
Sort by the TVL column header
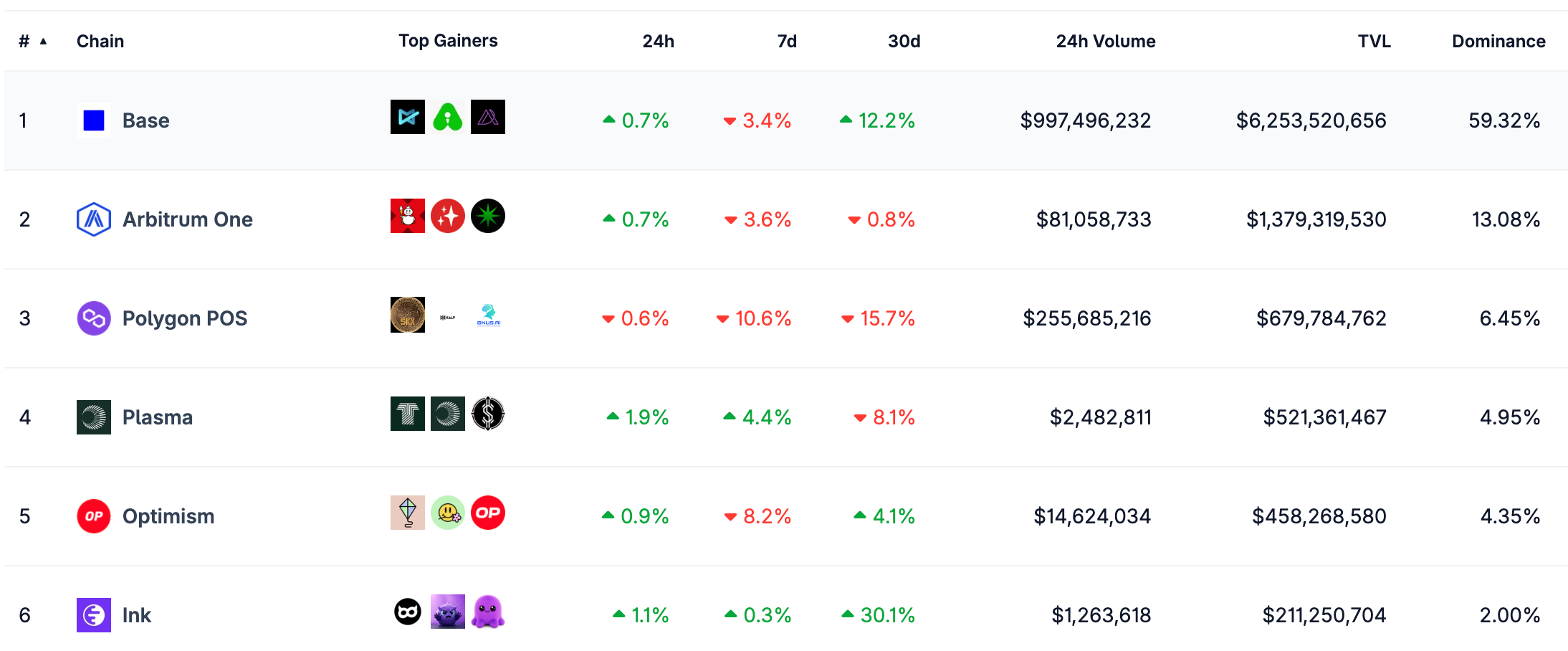tap(1374, 42)
